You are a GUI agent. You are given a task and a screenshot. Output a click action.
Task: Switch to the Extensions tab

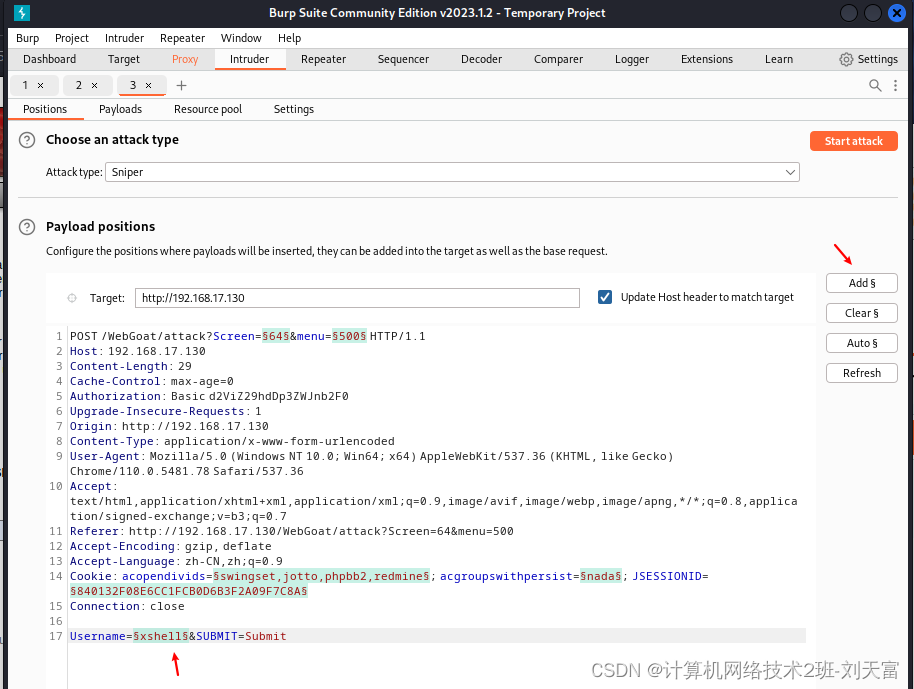pyautogui.click(x=706, y=59)
